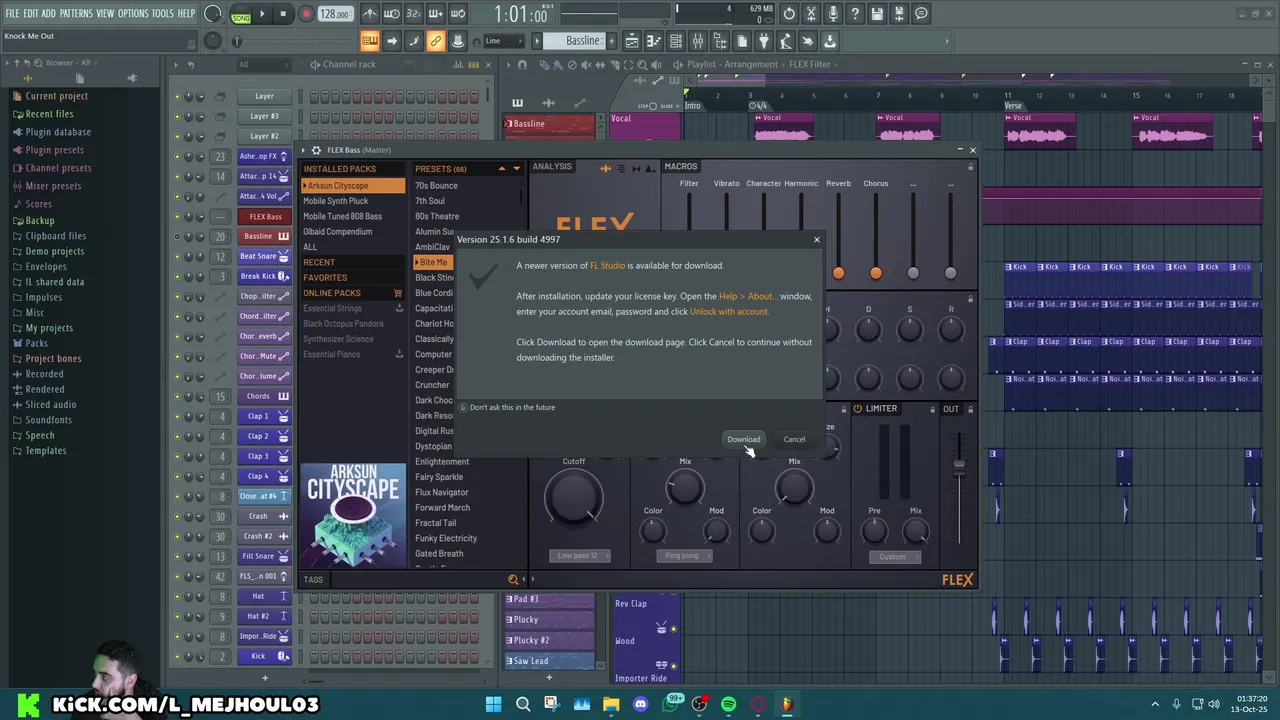Click the download content library icon

point(830,41)
